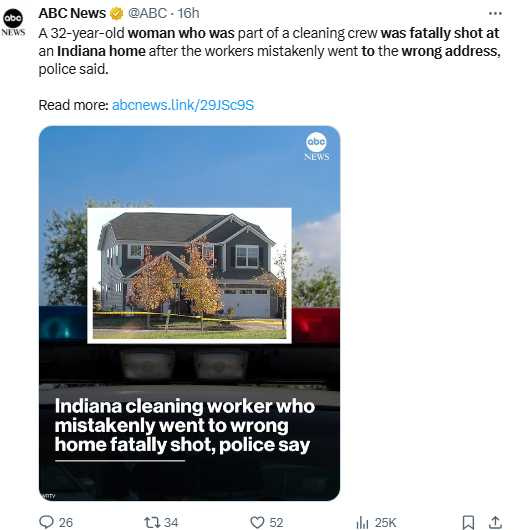Click the repost arrows icon

(151, 522)
